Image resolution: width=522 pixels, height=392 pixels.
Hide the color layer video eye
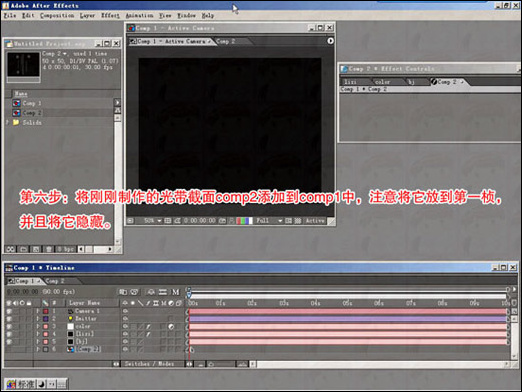(9, 327)
